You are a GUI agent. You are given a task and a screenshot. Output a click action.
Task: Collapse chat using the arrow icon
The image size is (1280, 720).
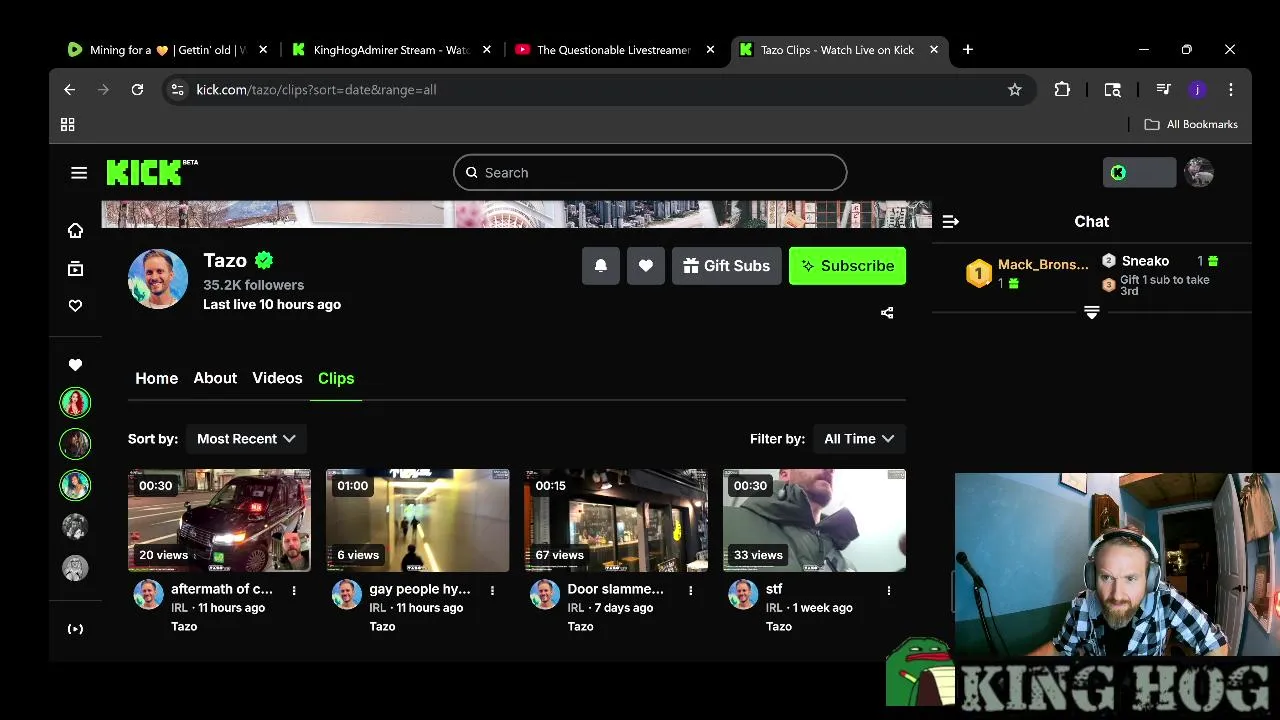click(x=951, y=222)
